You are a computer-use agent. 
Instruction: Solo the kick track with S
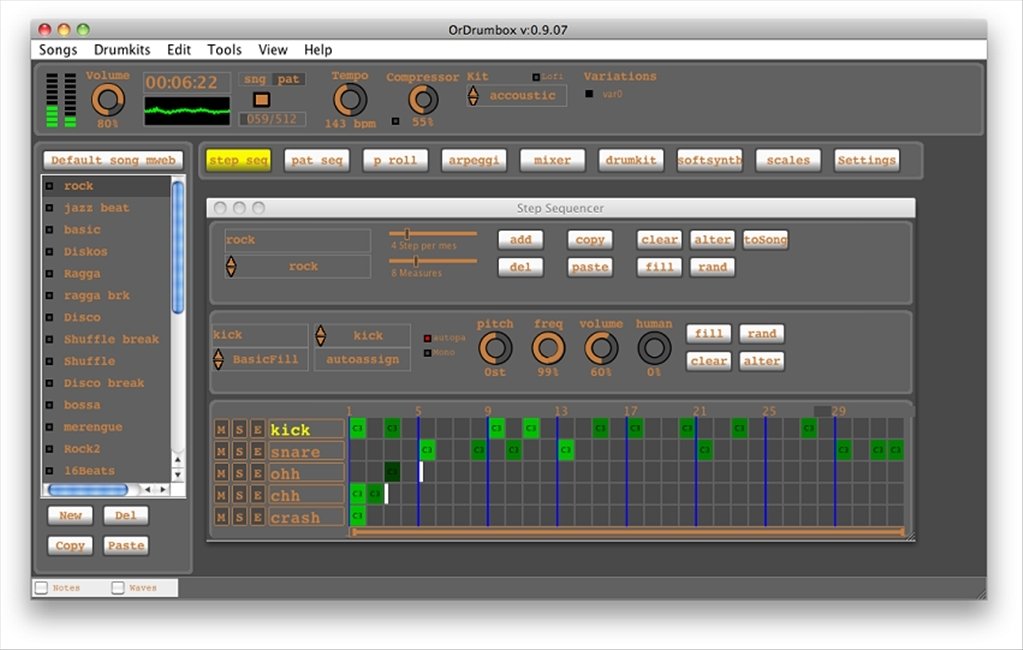[x=239, y=429]
